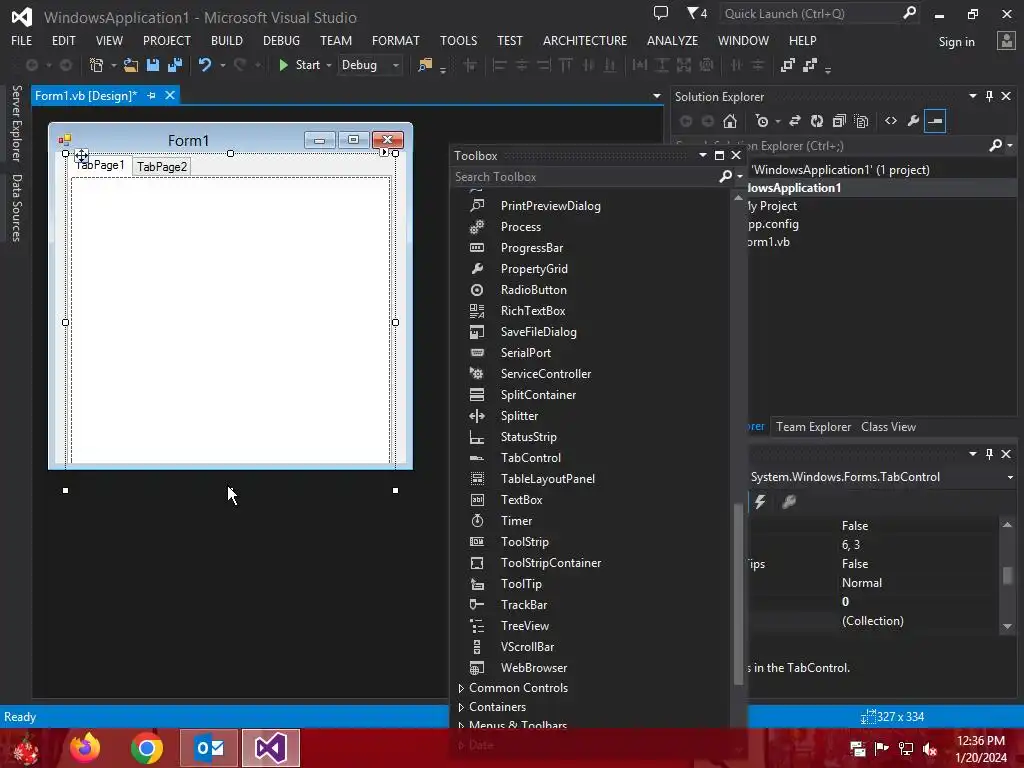Screen dimensions: 1024x768
Task: Click the feedback speech bubble icon
Action: click(x=661, y=13)
